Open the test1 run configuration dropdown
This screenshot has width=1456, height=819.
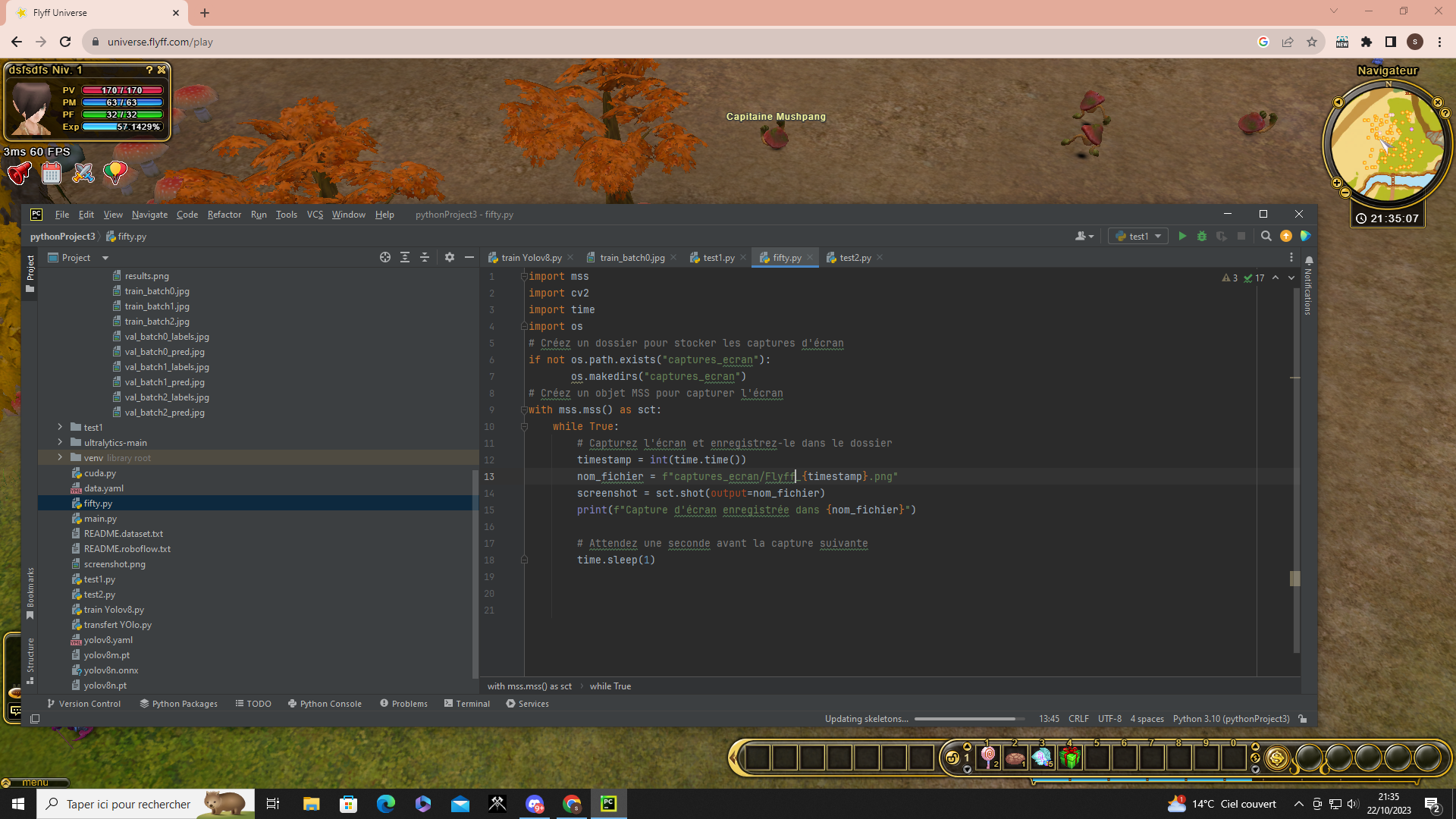(1139, 237)
